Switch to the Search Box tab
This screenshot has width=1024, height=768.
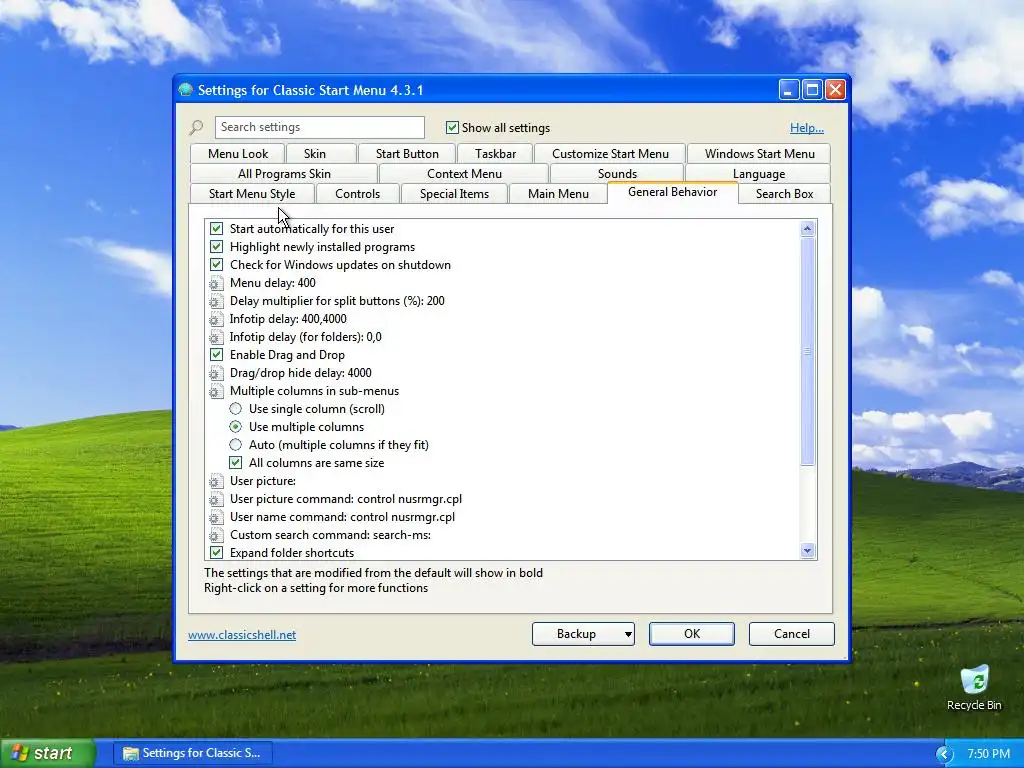[x=784, y=194]
